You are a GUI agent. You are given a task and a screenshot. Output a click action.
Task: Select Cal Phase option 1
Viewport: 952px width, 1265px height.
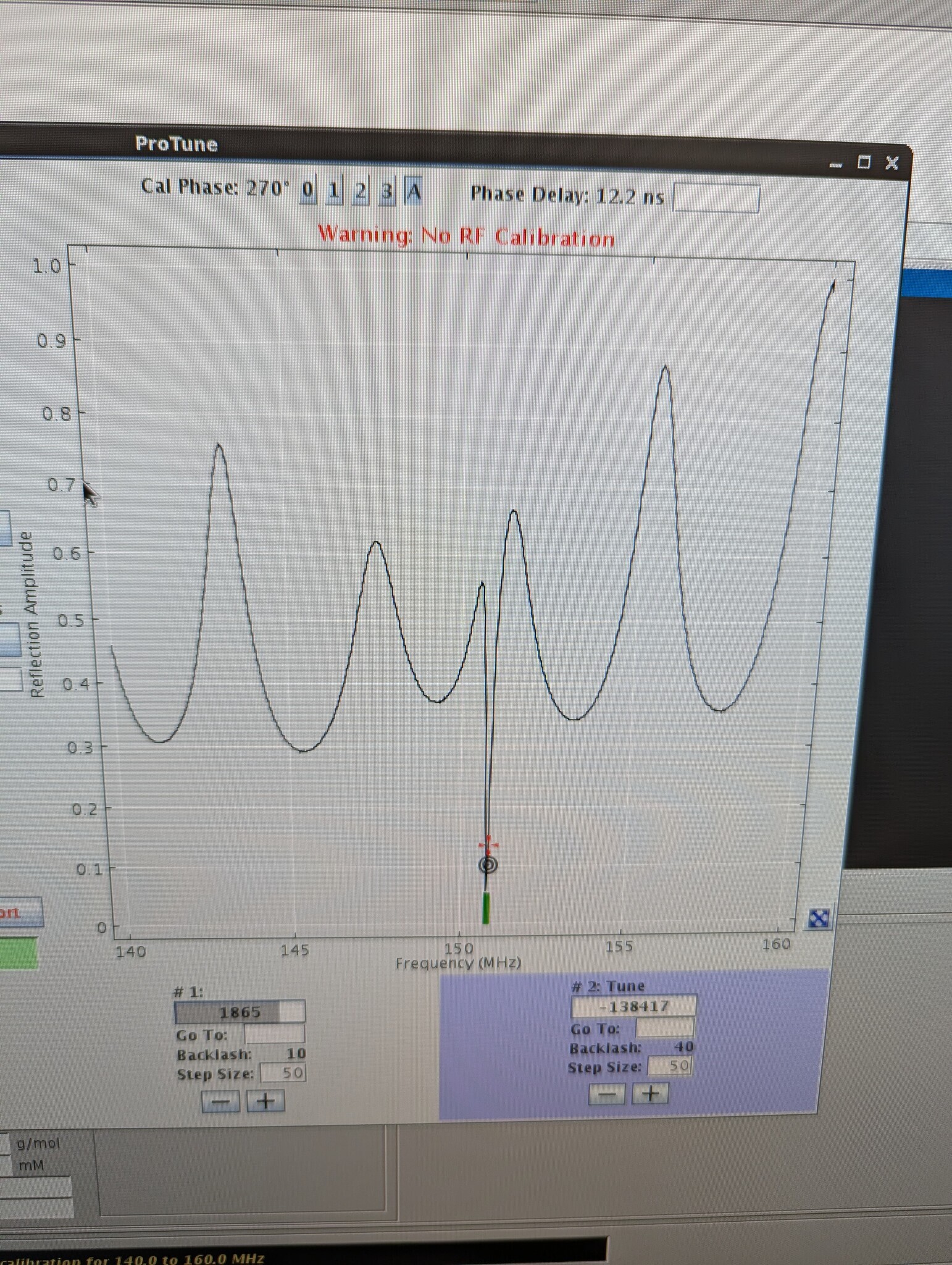tap(333, 191)
